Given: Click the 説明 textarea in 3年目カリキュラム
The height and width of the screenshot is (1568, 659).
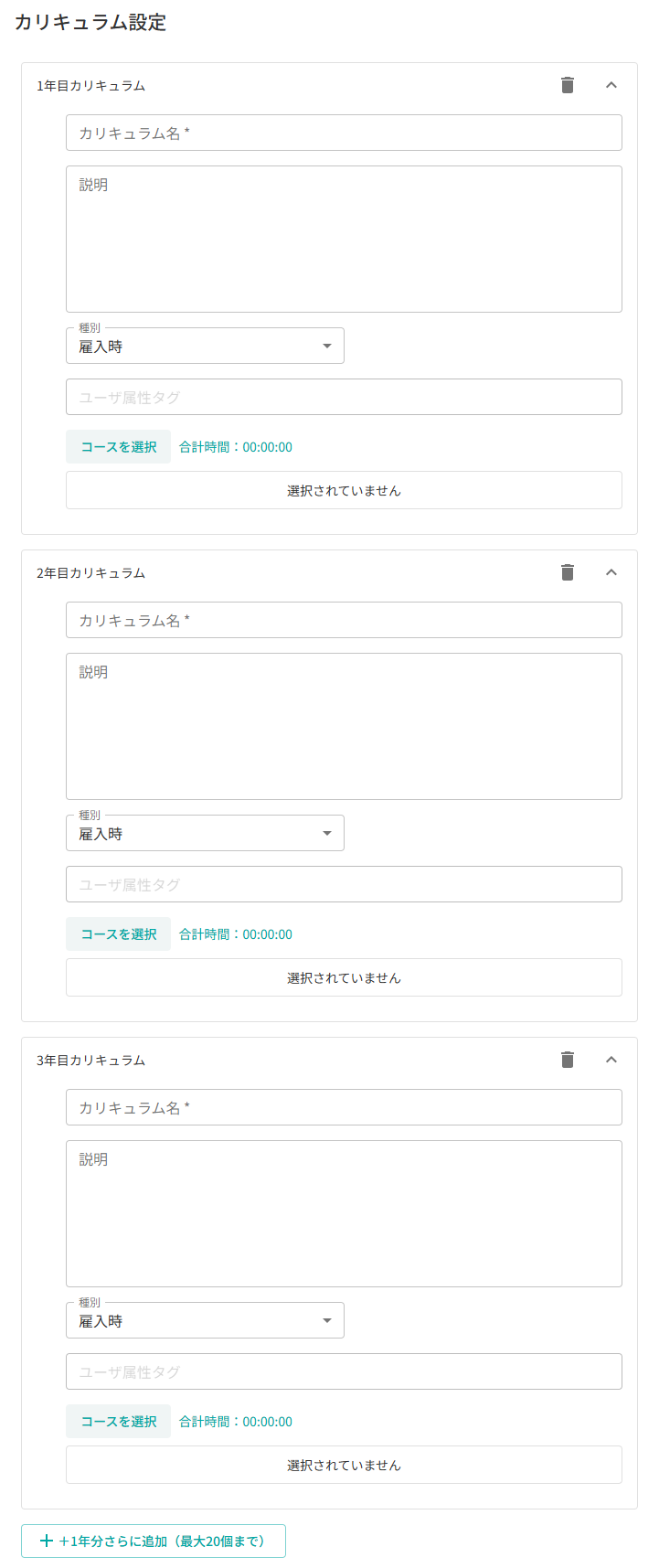Looking at the screenshot, I should pos(344,1213).
